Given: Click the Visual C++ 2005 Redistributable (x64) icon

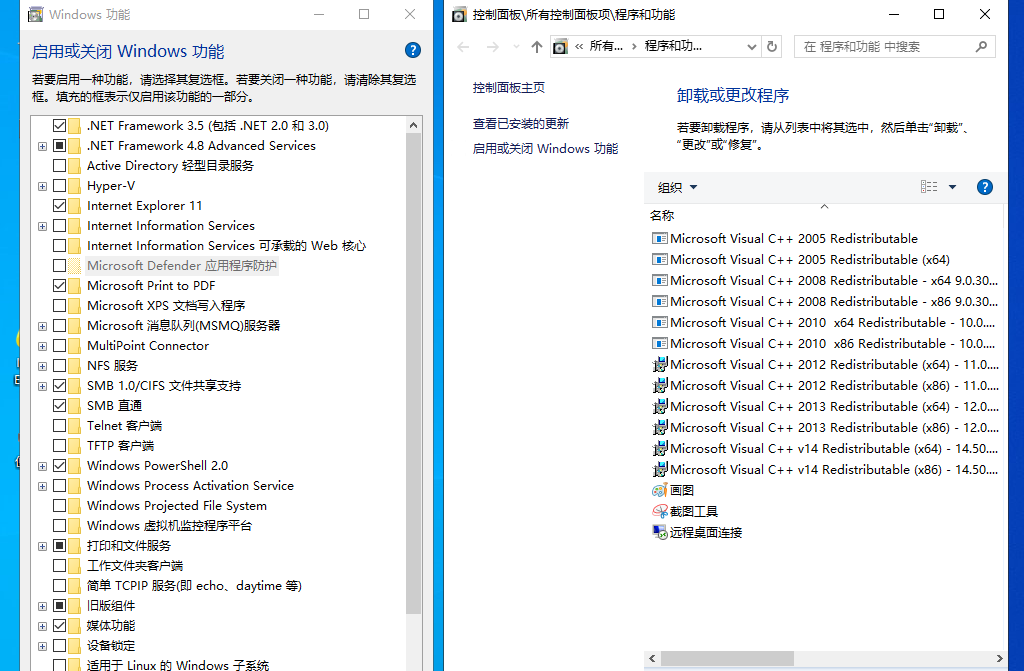Looking at the screenshot, I should pyautogui.click(x=660, y=259).
